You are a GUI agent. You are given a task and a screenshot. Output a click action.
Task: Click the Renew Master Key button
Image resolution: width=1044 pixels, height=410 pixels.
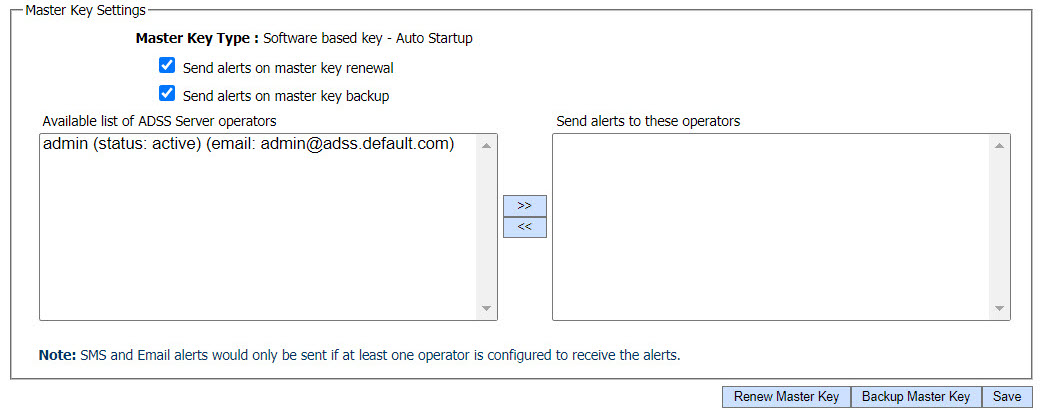click(786, 397)
